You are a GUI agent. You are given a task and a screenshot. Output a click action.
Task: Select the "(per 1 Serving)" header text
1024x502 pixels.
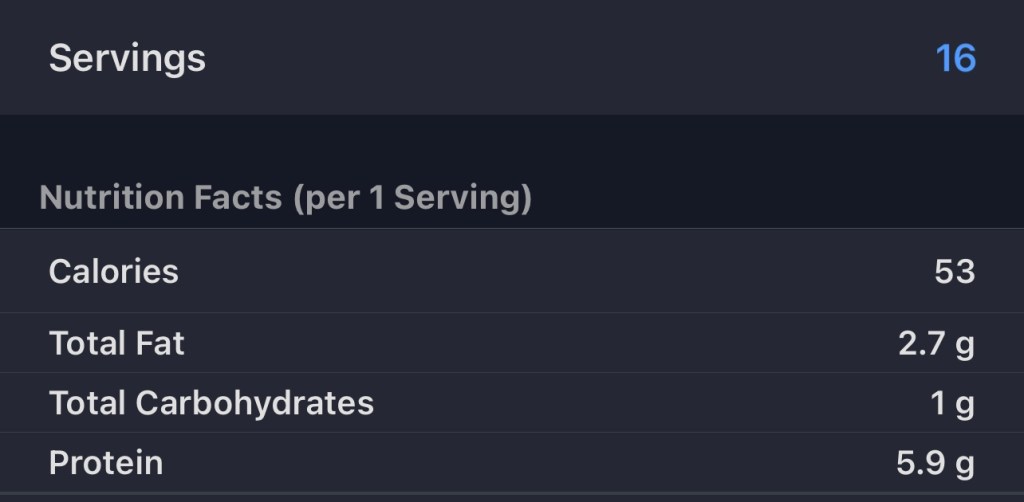pyautogui.click(x=412, y=198)
